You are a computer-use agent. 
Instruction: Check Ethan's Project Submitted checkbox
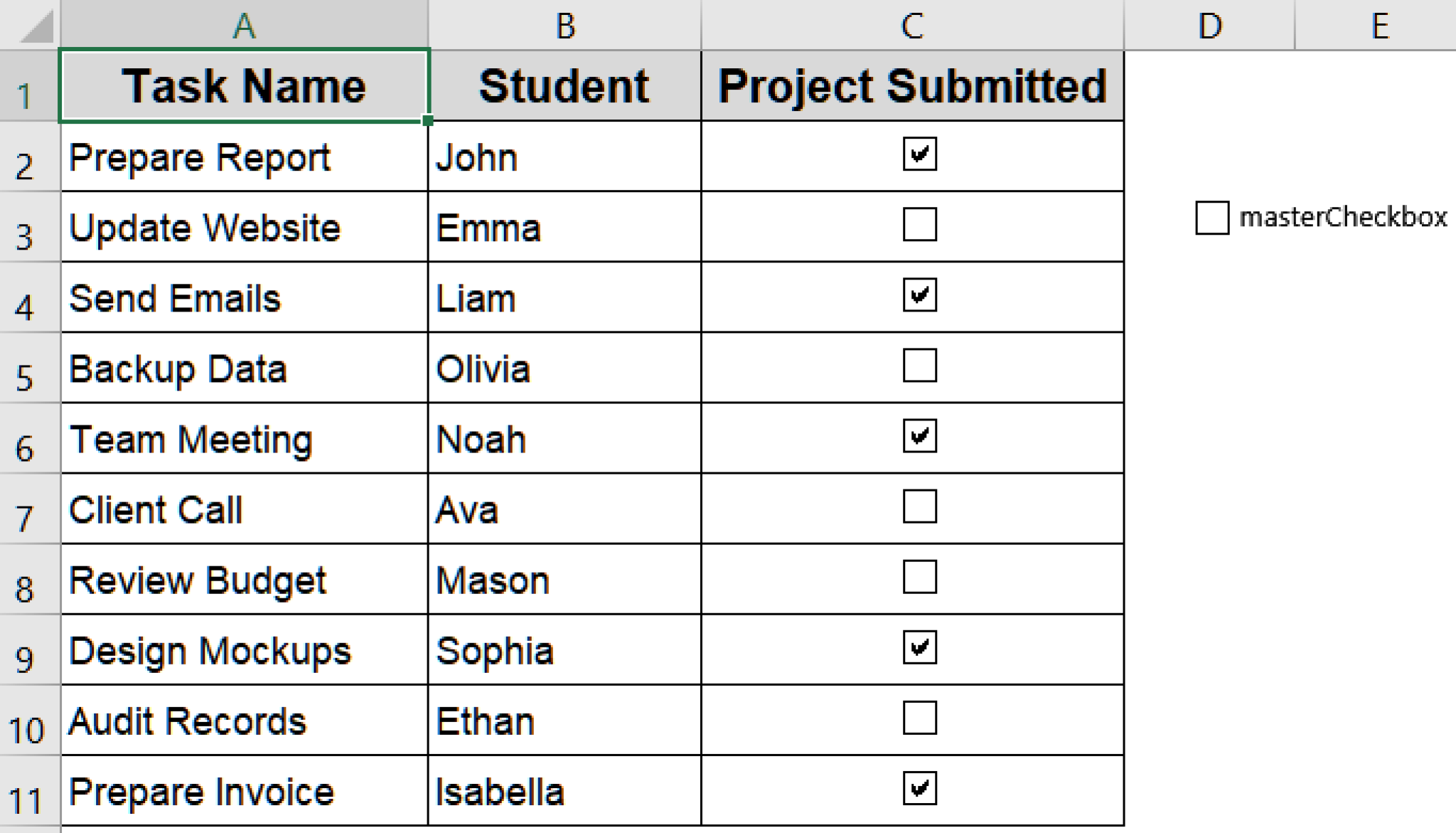919,718
